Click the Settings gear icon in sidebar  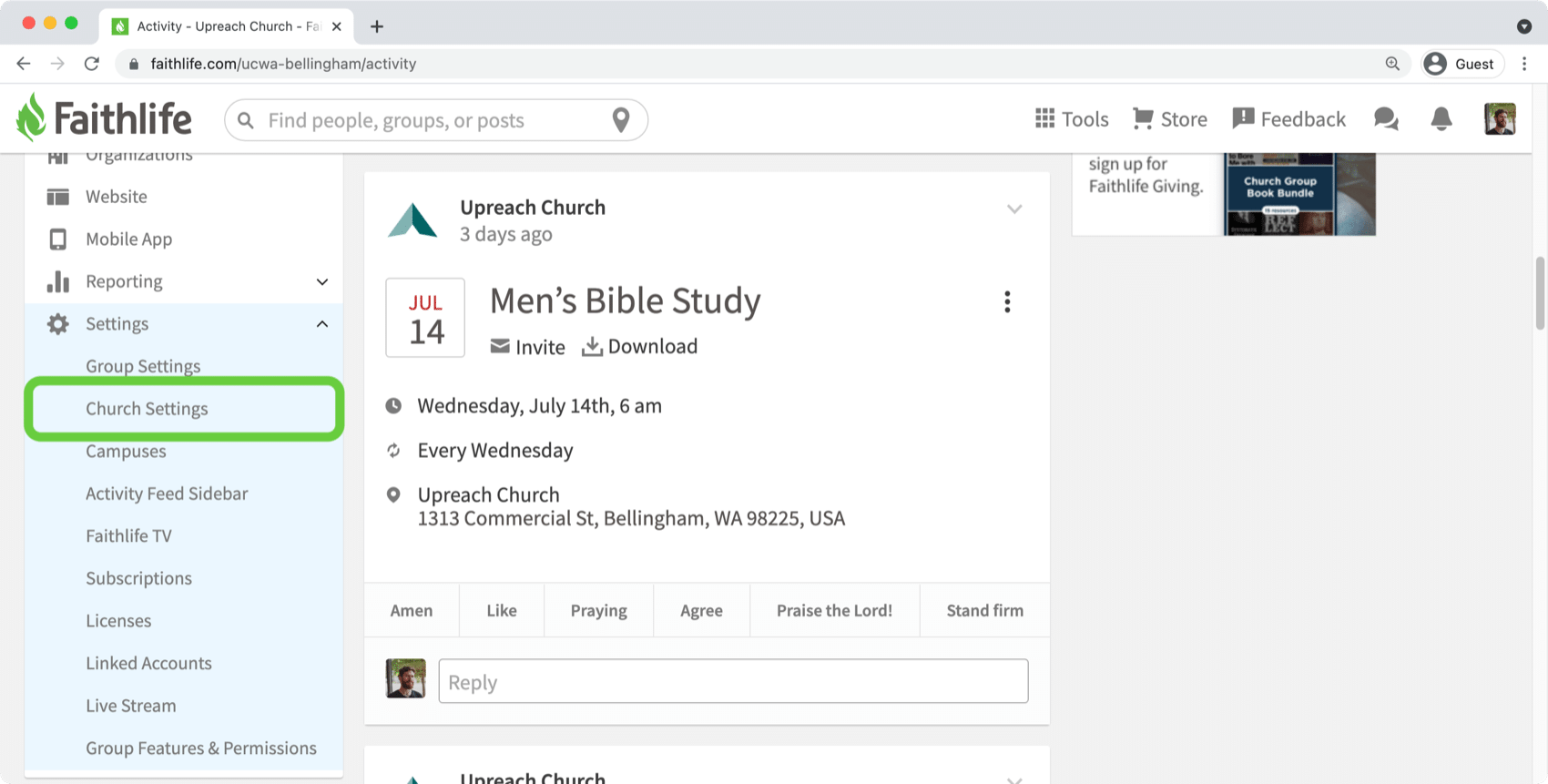(58, 324)
